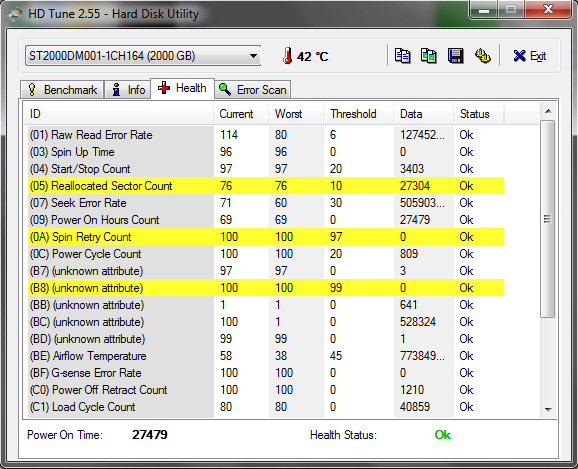Select the Health tab

[182, 88]
